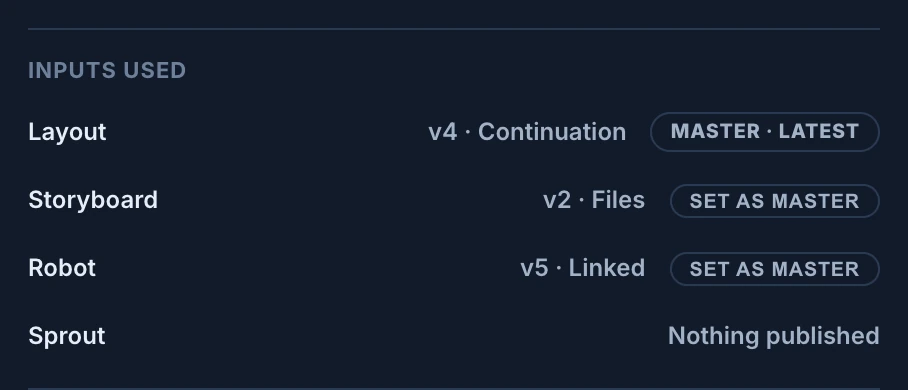Click the MASTER · LATEST badge for Layout
908x390 pixels.
point(764,132)
